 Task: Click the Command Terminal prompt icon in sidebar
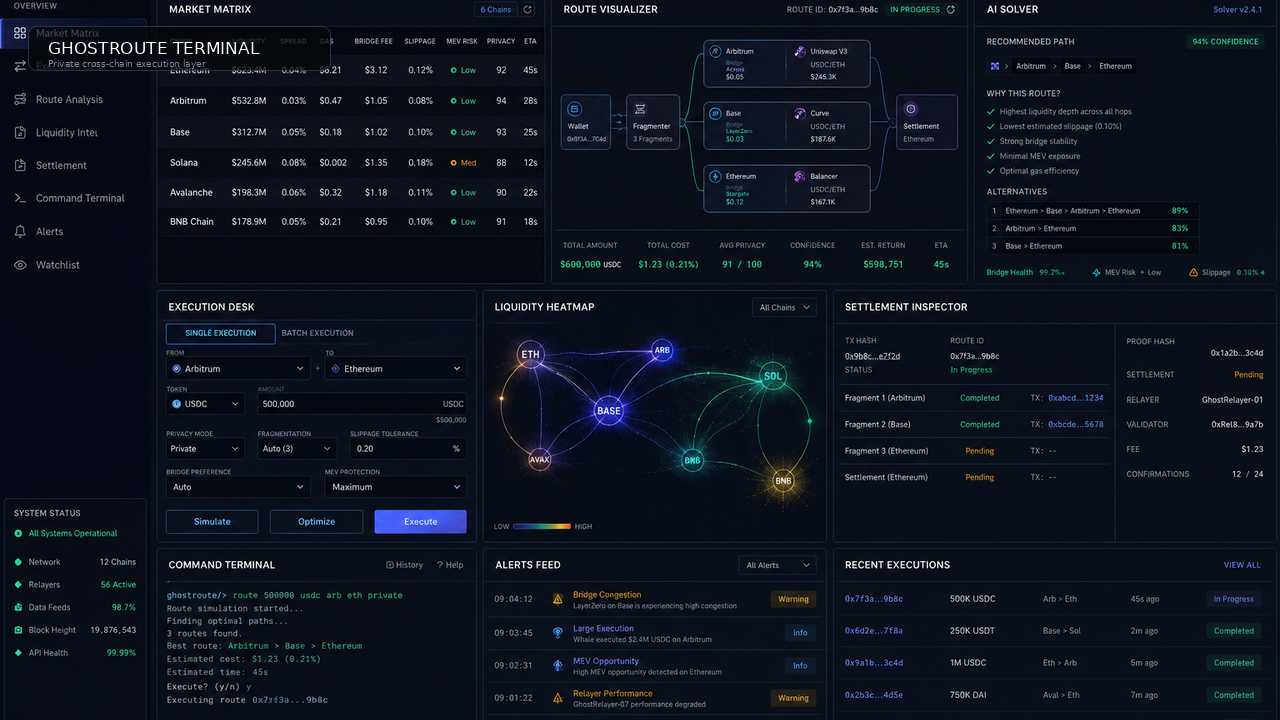20,198
